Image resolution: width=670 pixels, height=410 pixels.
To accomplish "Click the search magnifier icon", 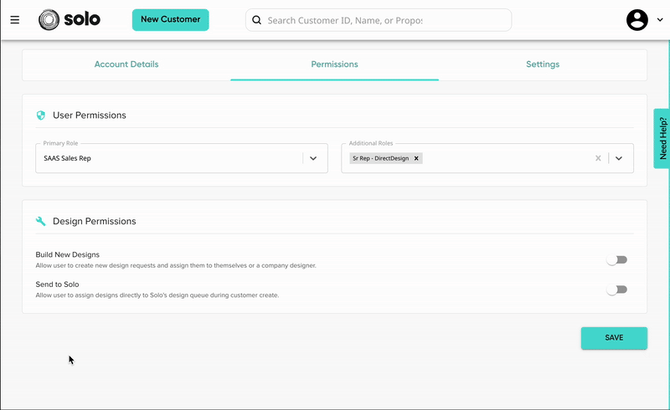I will pos(257,20).
